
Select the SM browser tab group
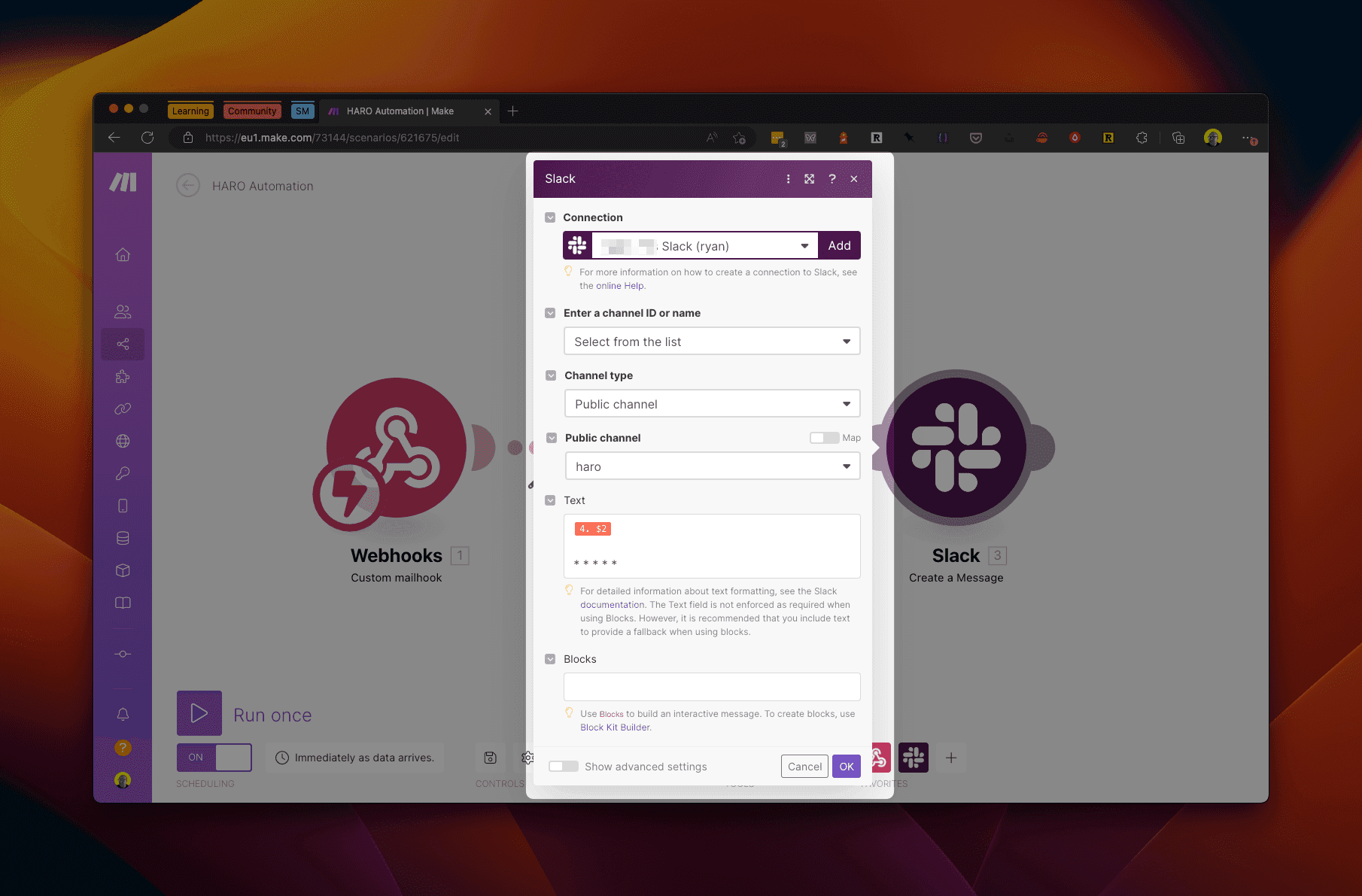pos(302,111)
